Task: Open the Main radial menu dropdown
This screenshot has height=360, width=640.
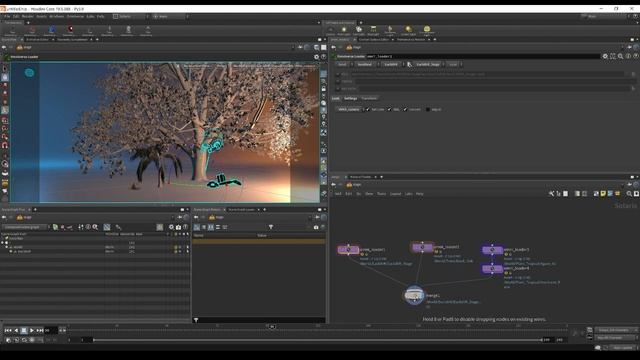Action: coord(169,16)
